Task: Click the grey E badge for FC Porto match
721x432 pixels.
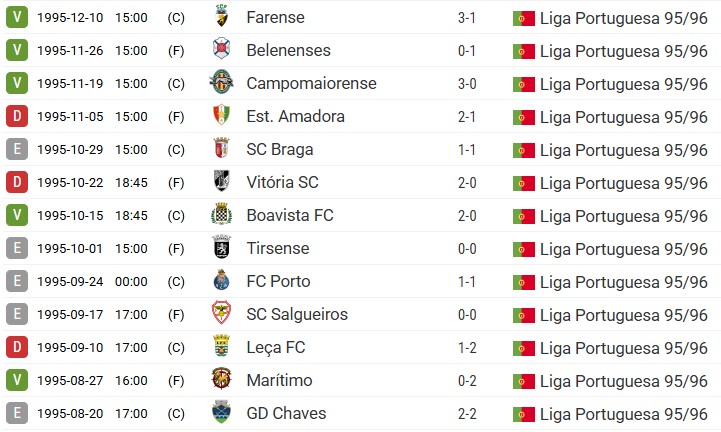Action: pyautogui.click(x=15, y=281)
